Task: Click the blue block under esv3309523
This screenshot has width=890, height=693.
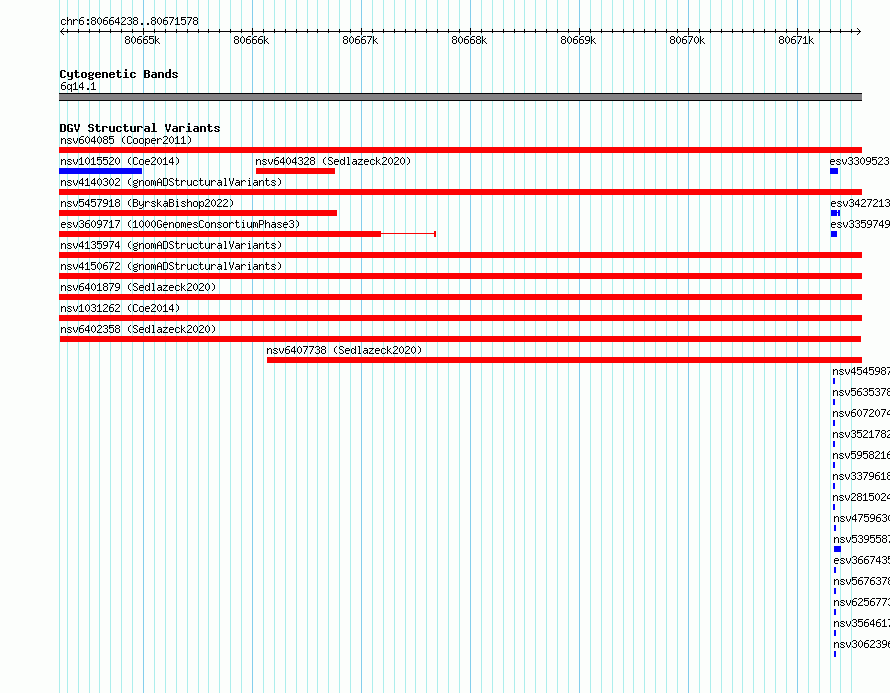Action: [x=834, y=171]
